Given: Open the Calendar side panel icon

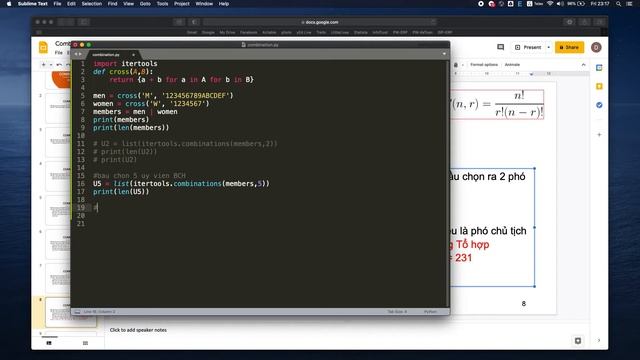Looking at the screenshot, I should [599, 68].
